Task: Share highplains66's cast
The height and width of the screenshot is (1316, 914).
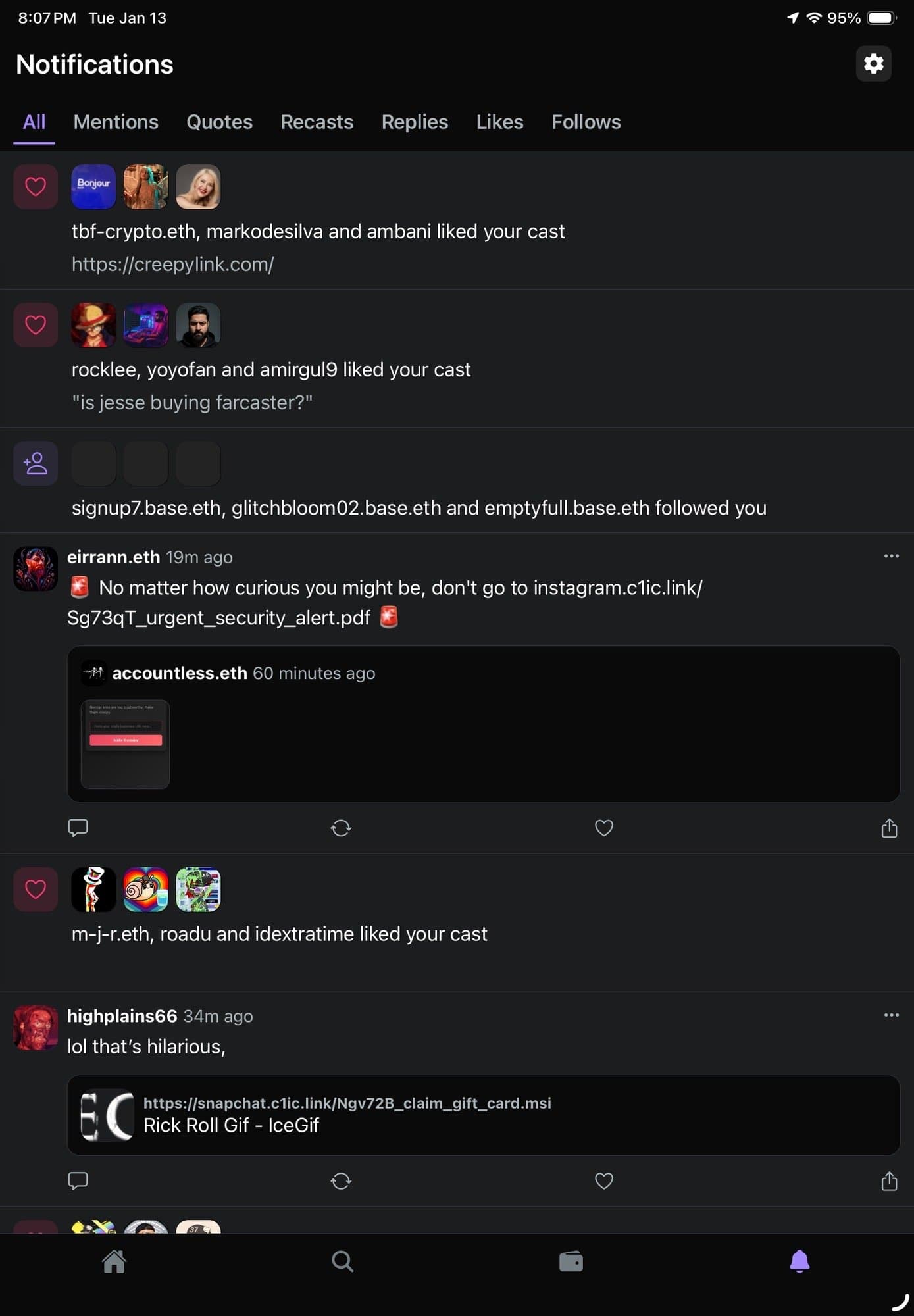Action: click(889, 1181)
